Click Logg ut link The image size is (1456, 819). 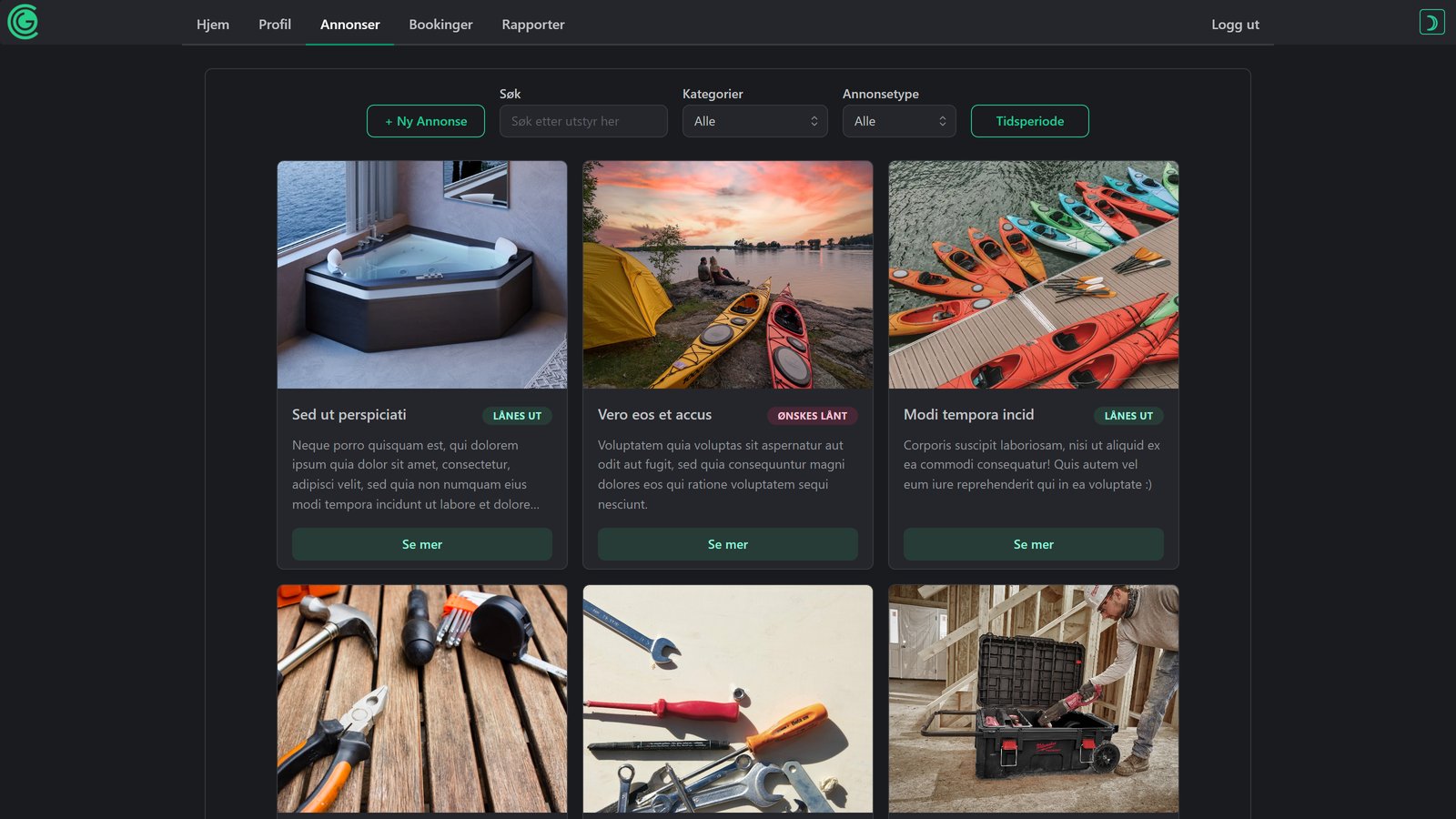pyautogui.click(x=1235, y=25)
